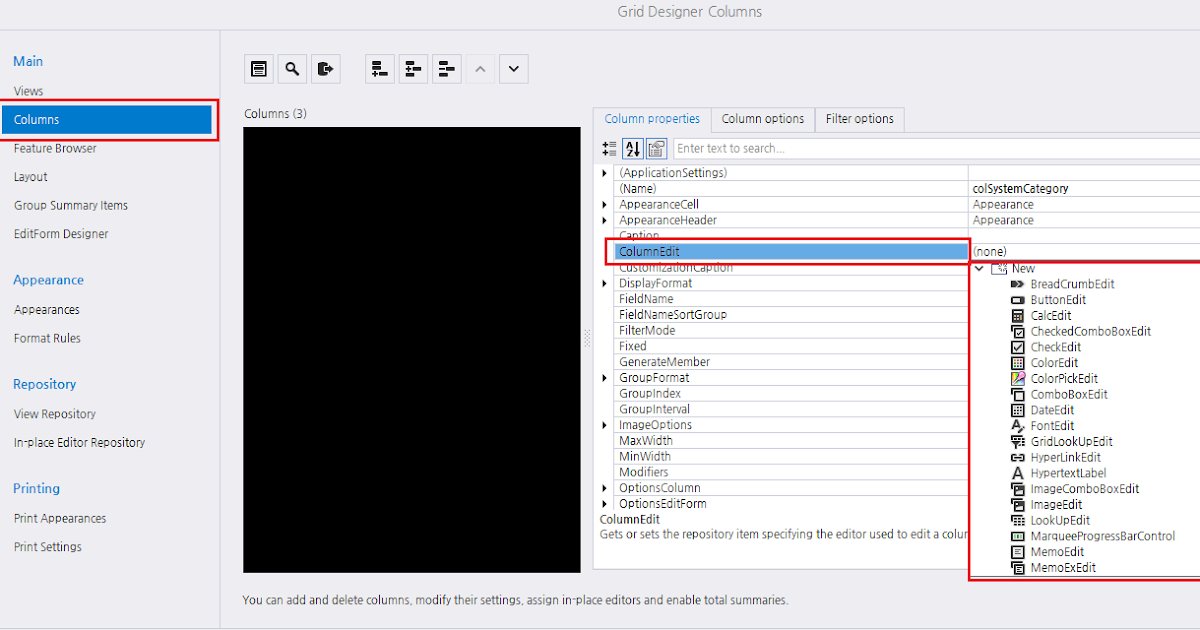Toggle alphabetical sorting of properties
Screen dimensions: 1200x630
point(632,148)
